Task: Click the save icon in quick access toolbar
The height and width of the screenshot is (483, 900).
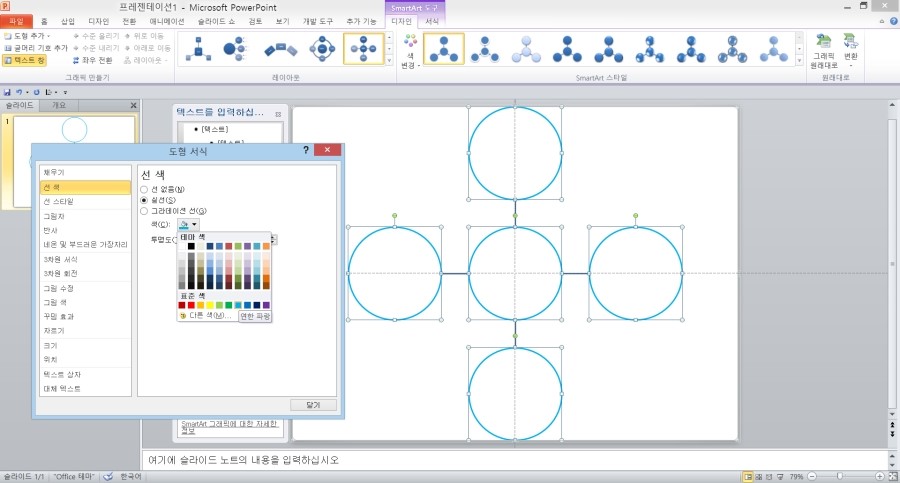Action: 7,92
